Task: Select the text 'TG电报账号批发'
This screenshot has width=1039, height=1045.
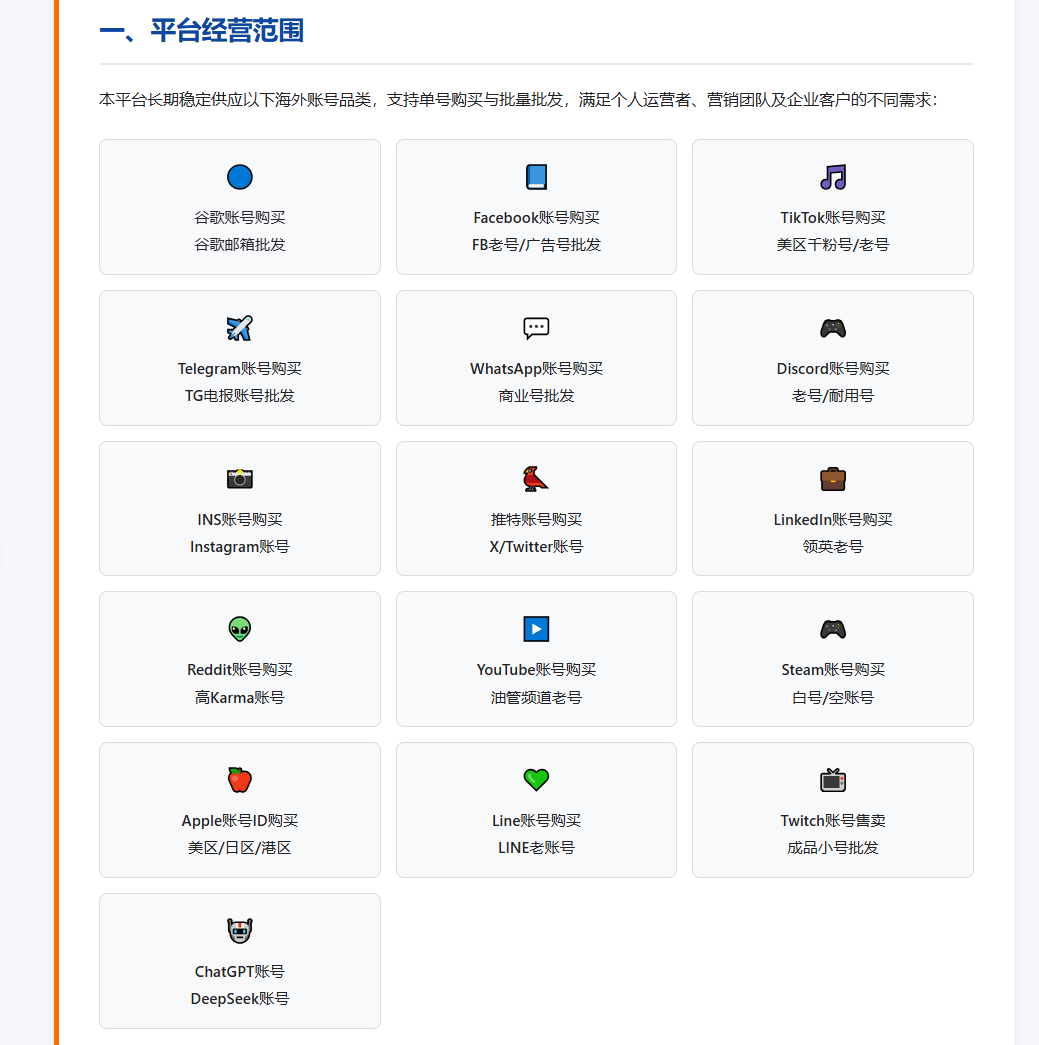Action: pos(240,396)
